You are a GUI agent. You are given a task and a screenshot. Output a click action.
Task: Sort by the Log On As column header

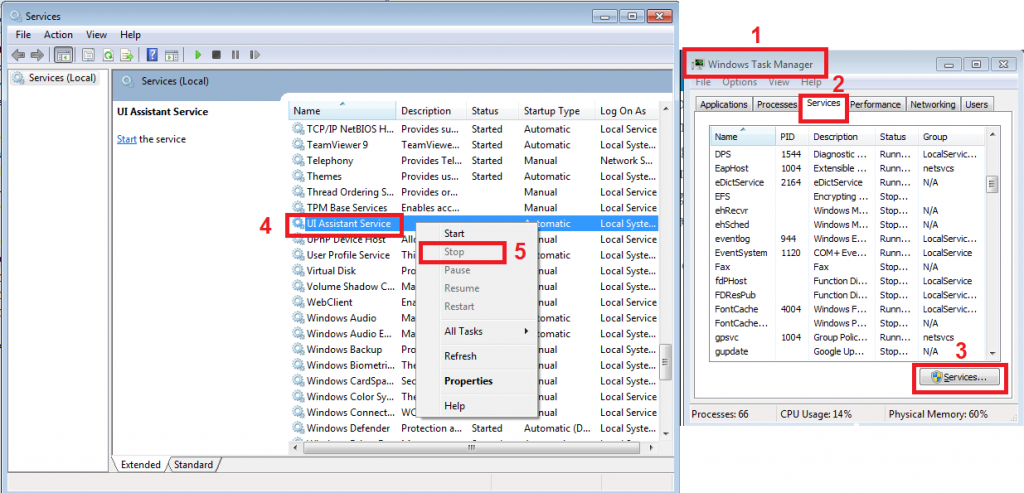click(627, 111)
